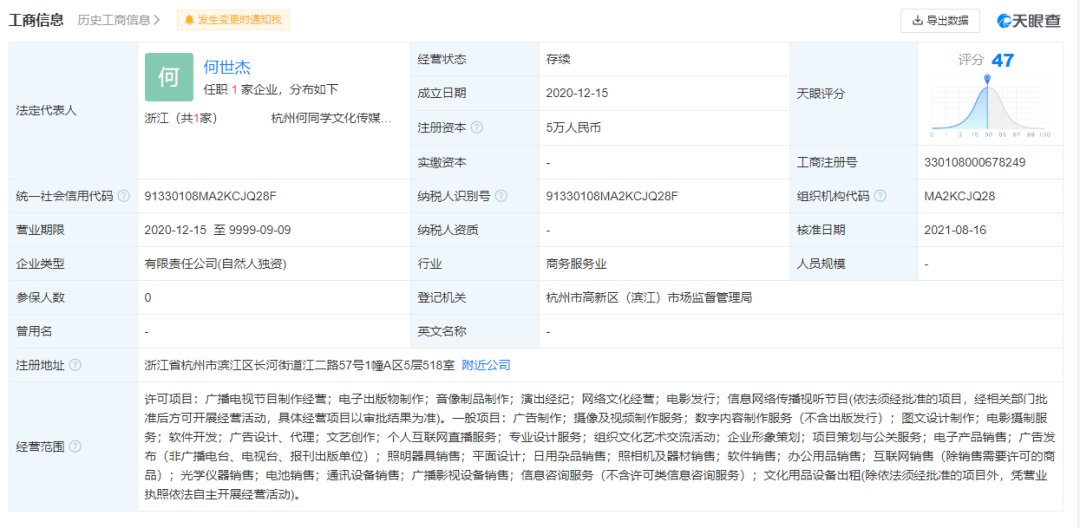Click the bell icon in notify button
Screen dimensions: 1080x528
pyautogui.click(x=189, y=20)
